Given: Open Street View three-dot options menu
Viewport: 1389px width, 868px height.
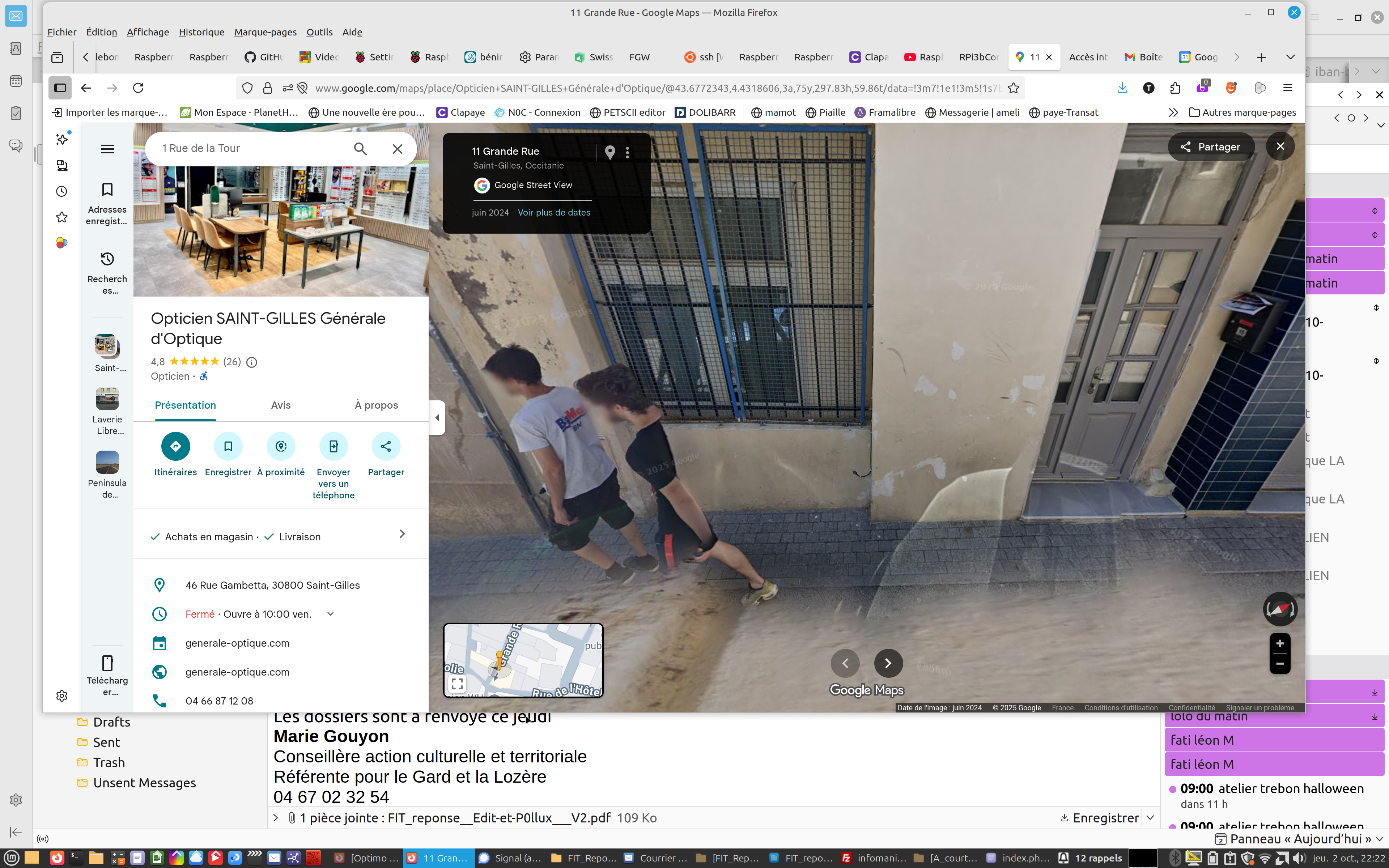Looking at the screenshot, I should point(627,152).
